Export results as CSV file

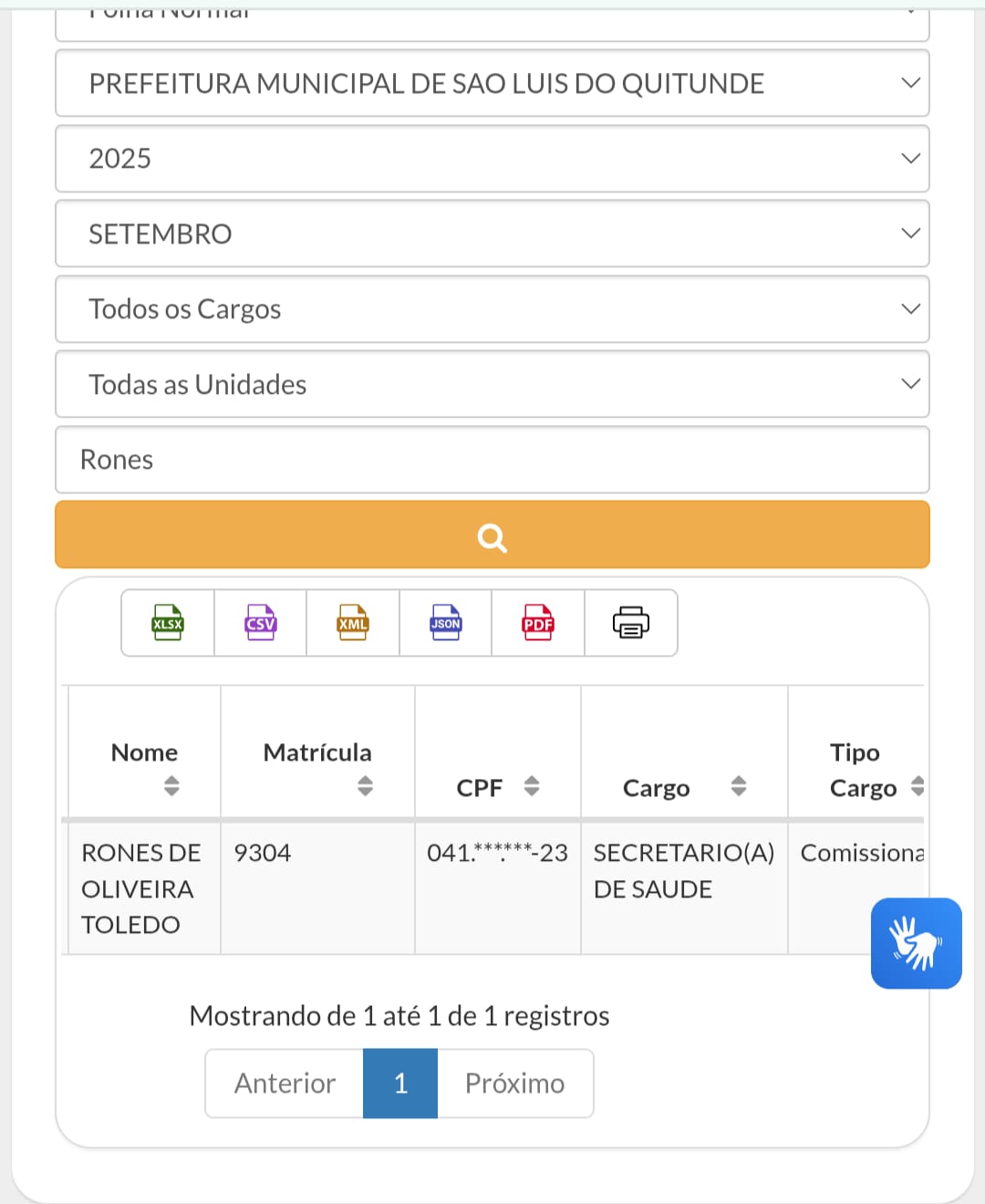(x=260, y=623)
